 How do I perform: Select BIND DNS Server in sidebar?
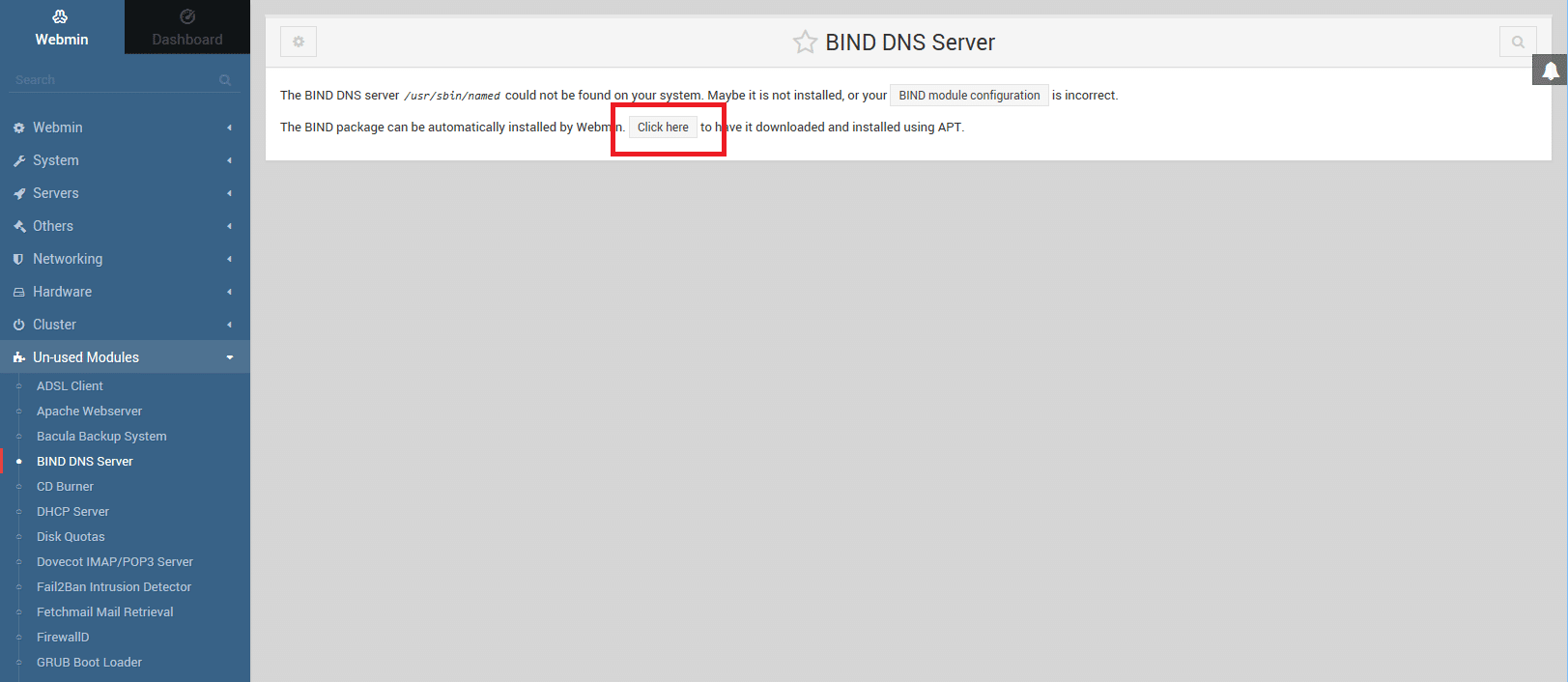85,462
